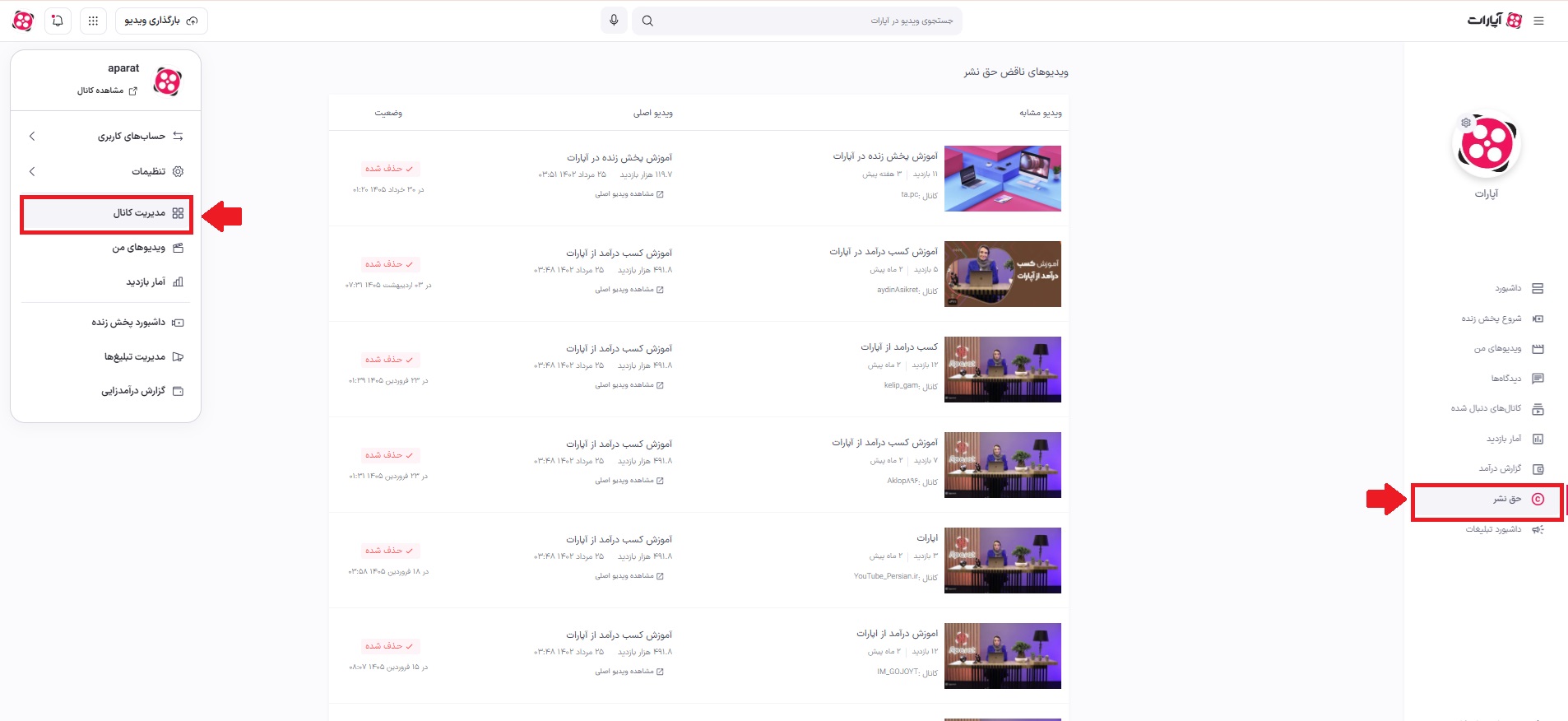Click the megaphone icon beside داشبورد تبلیغات
Image resolution: width=1568 pixels, height=721 pixels.
[1538, 529]
